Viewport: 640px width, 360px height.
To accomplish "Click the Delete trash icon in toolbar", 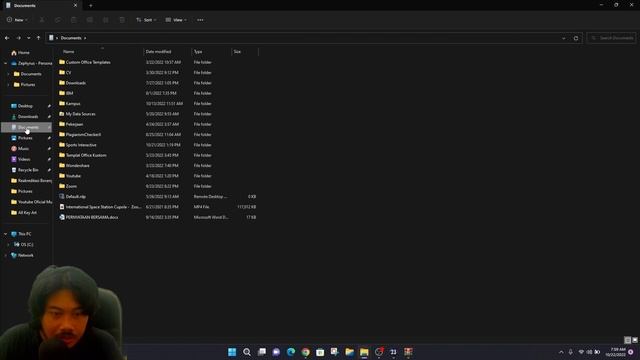I will click(x=122, y=20).
